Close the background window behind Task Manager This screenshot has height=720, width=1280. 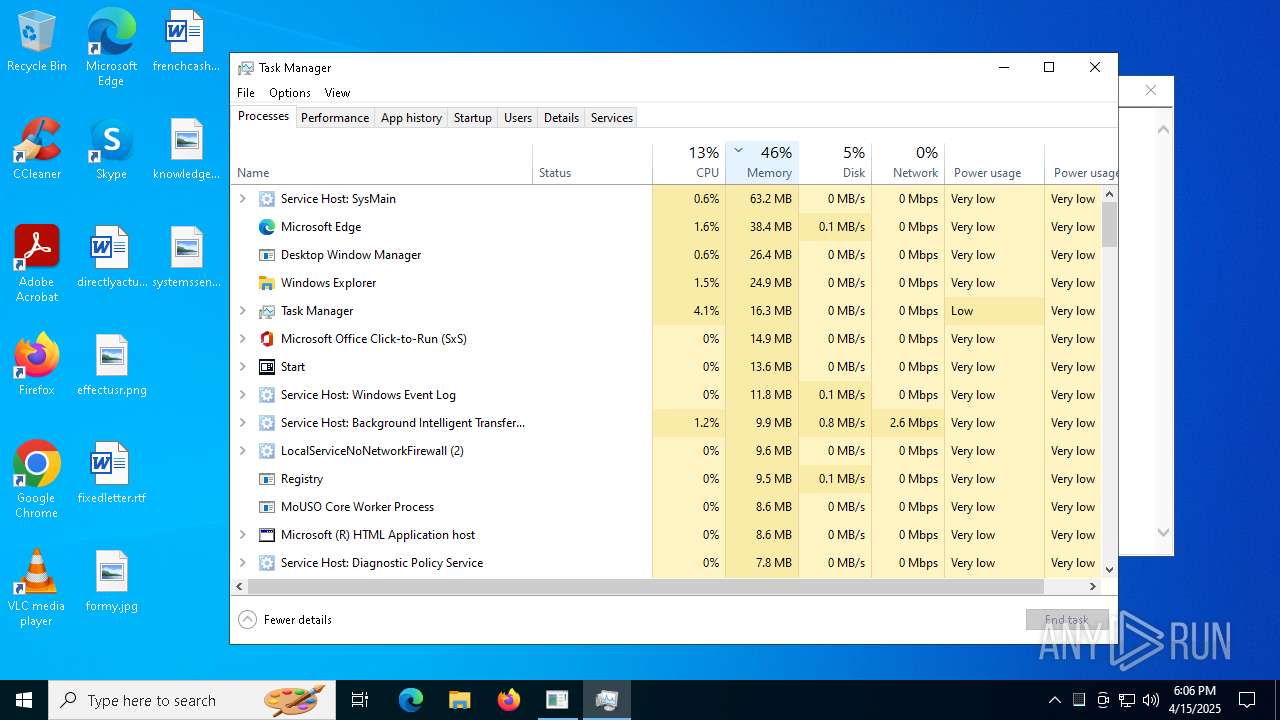(1151, 90)
